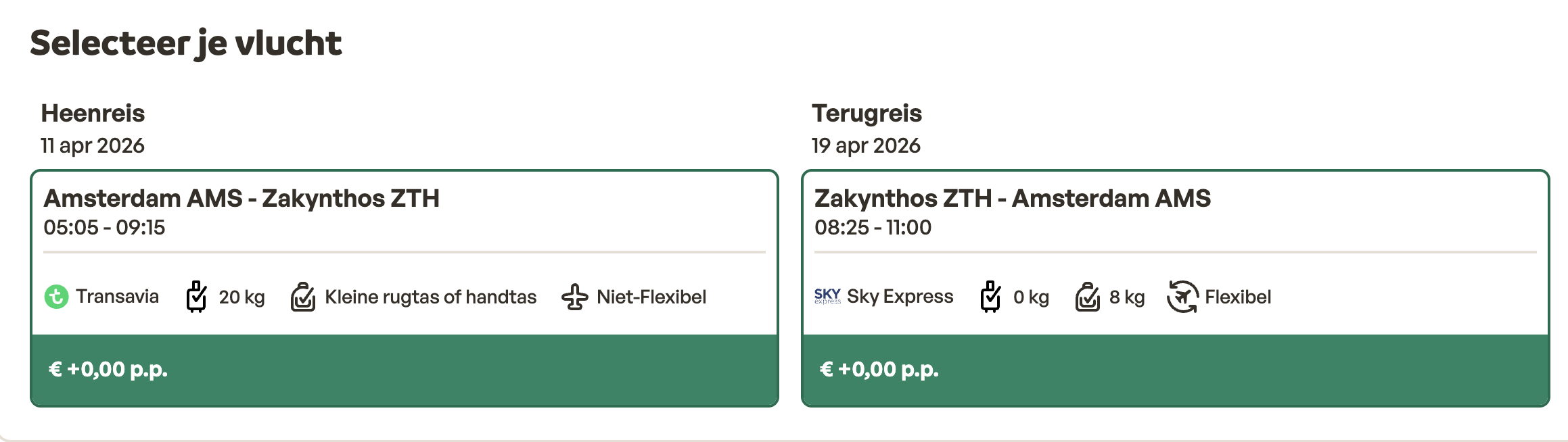Click the Terugreis heading
This screenshot has width=1568, height=442.
point(867,114)
